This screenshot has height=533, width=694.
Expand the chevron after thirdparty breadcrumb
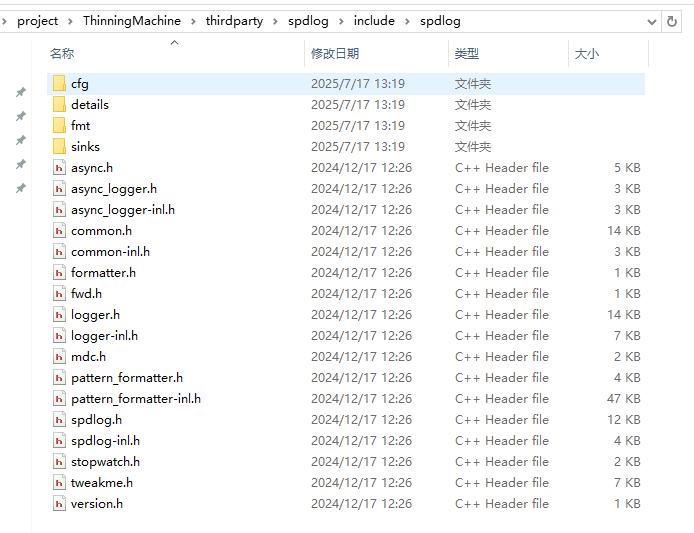pyautogui.click(x=275, y=22)
